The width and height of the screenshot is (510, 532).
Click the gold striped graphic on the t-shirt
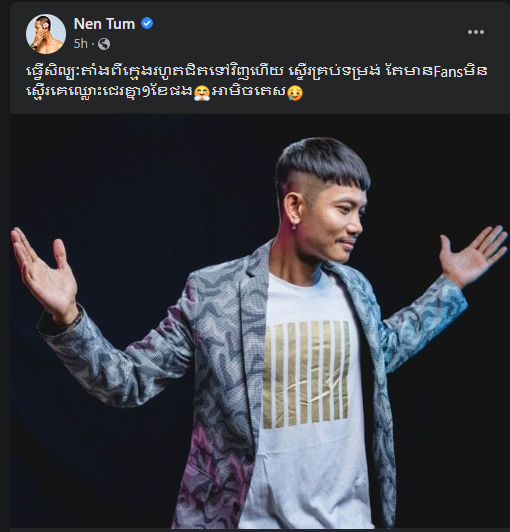306,374
